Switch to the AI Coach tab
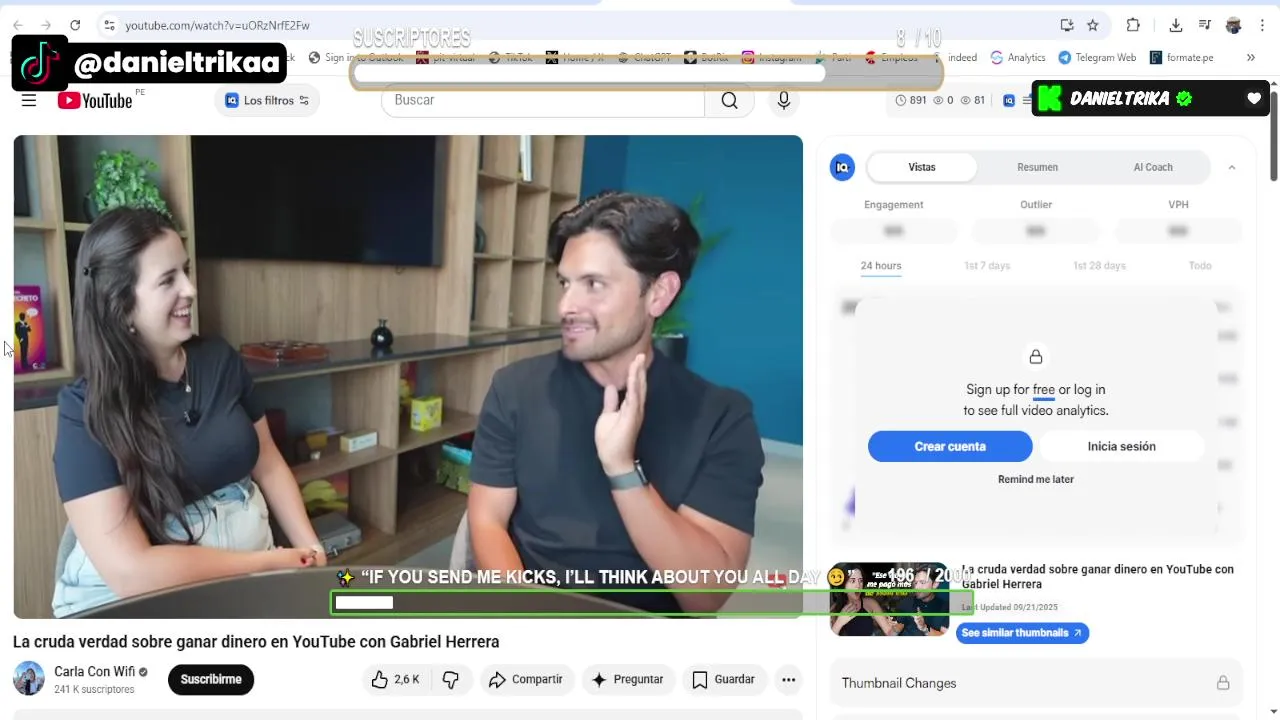This screenshot has width=1280, height=720. tap(1153, 167)
